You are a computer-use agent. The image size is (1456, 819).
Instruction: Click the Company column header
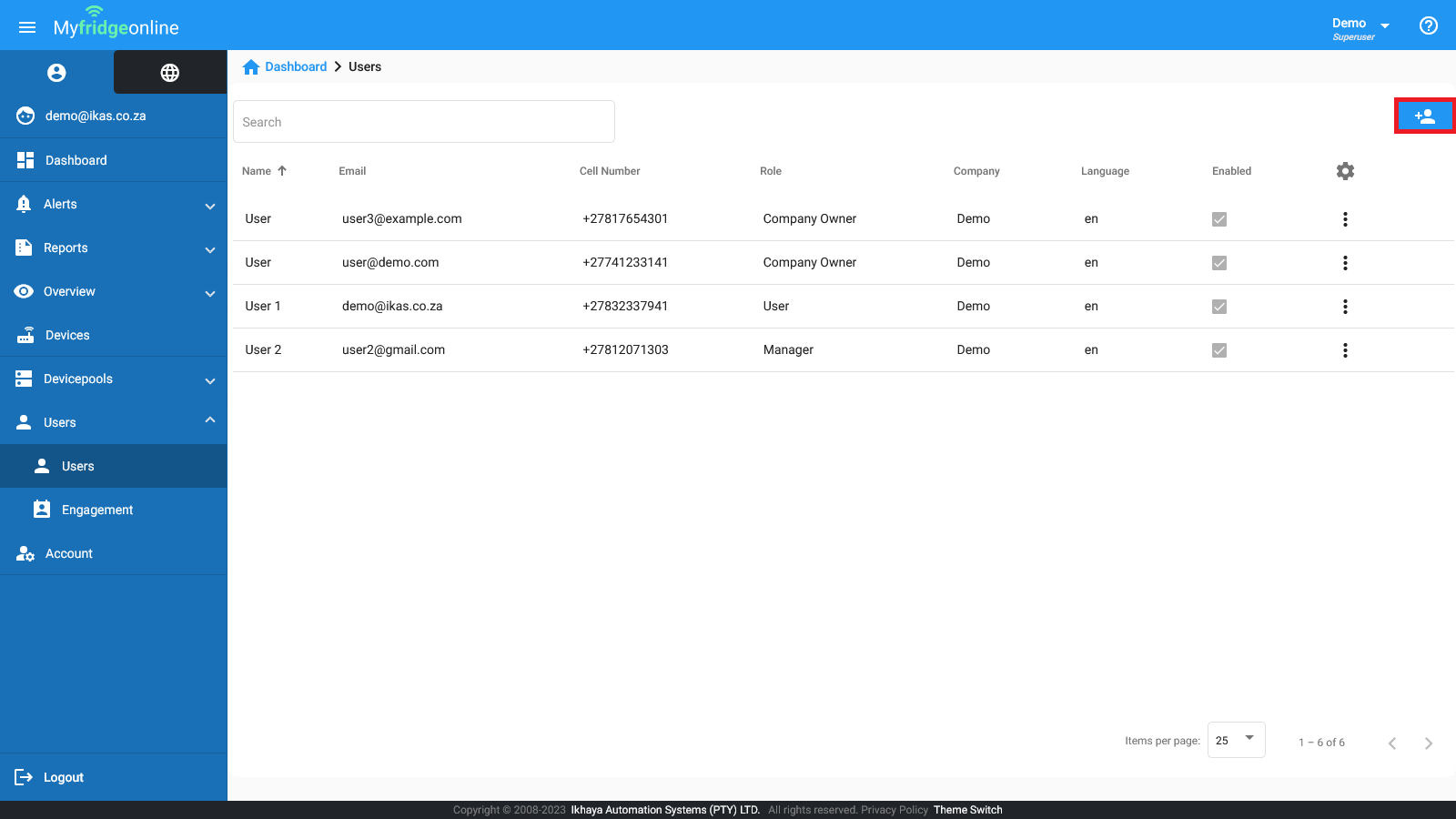976,171
